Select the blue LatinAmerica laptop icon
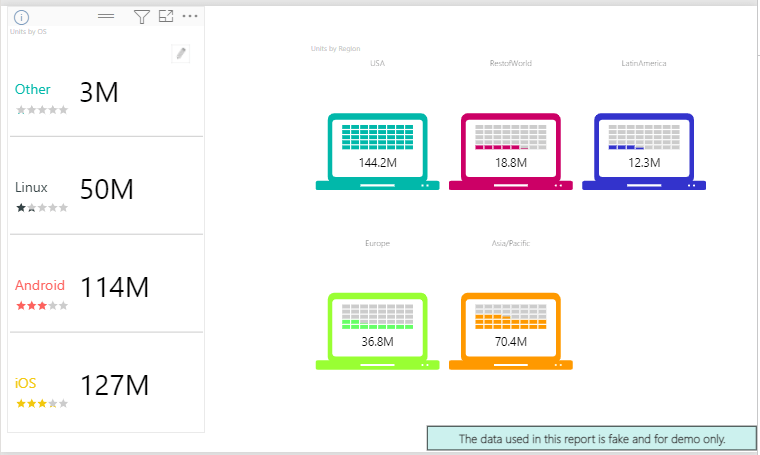The image size is (760, 455). (x=644, y=152)
